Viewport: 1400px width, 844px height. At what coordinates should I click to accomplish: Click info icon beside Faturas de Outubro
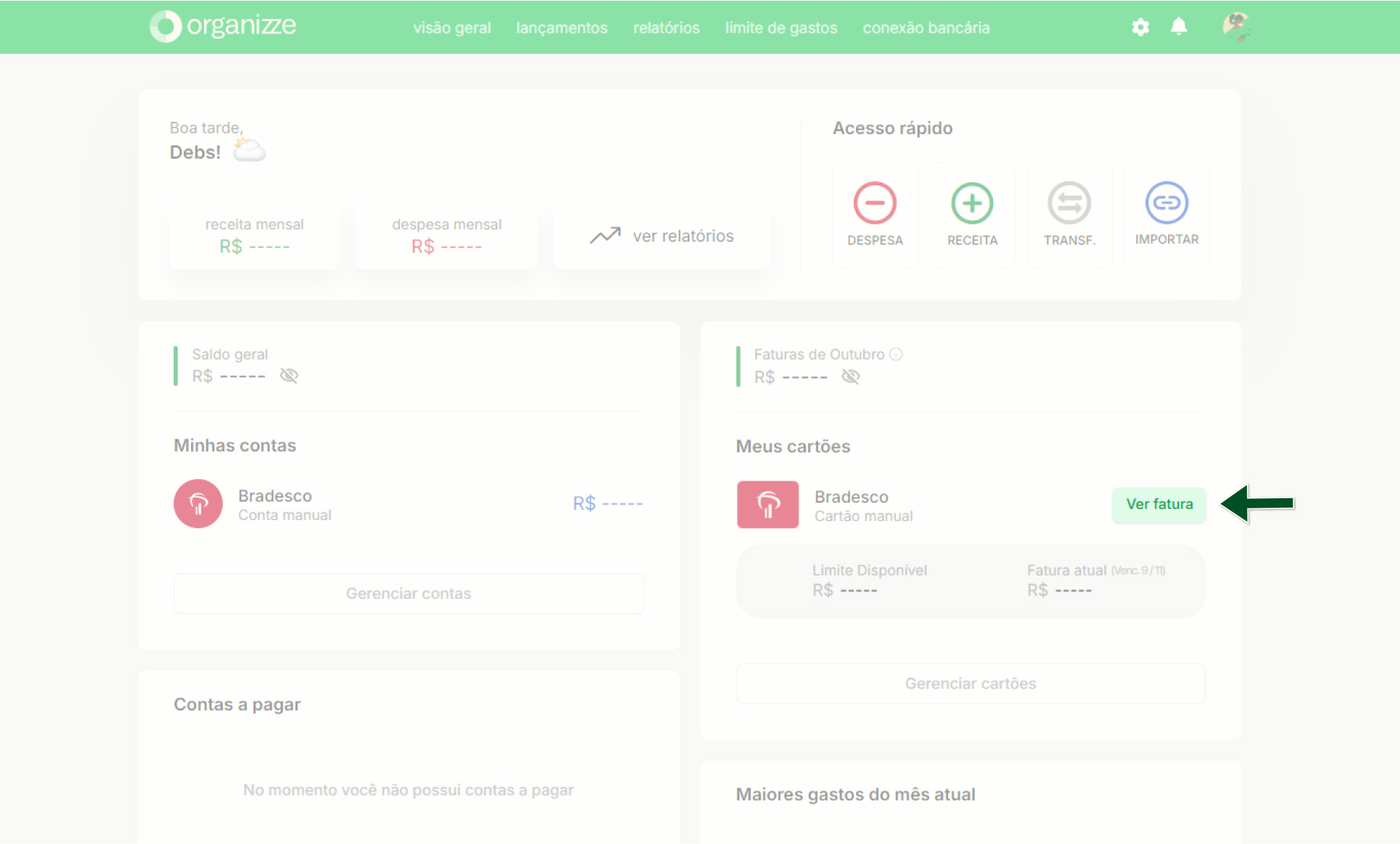tap(896, 355)
